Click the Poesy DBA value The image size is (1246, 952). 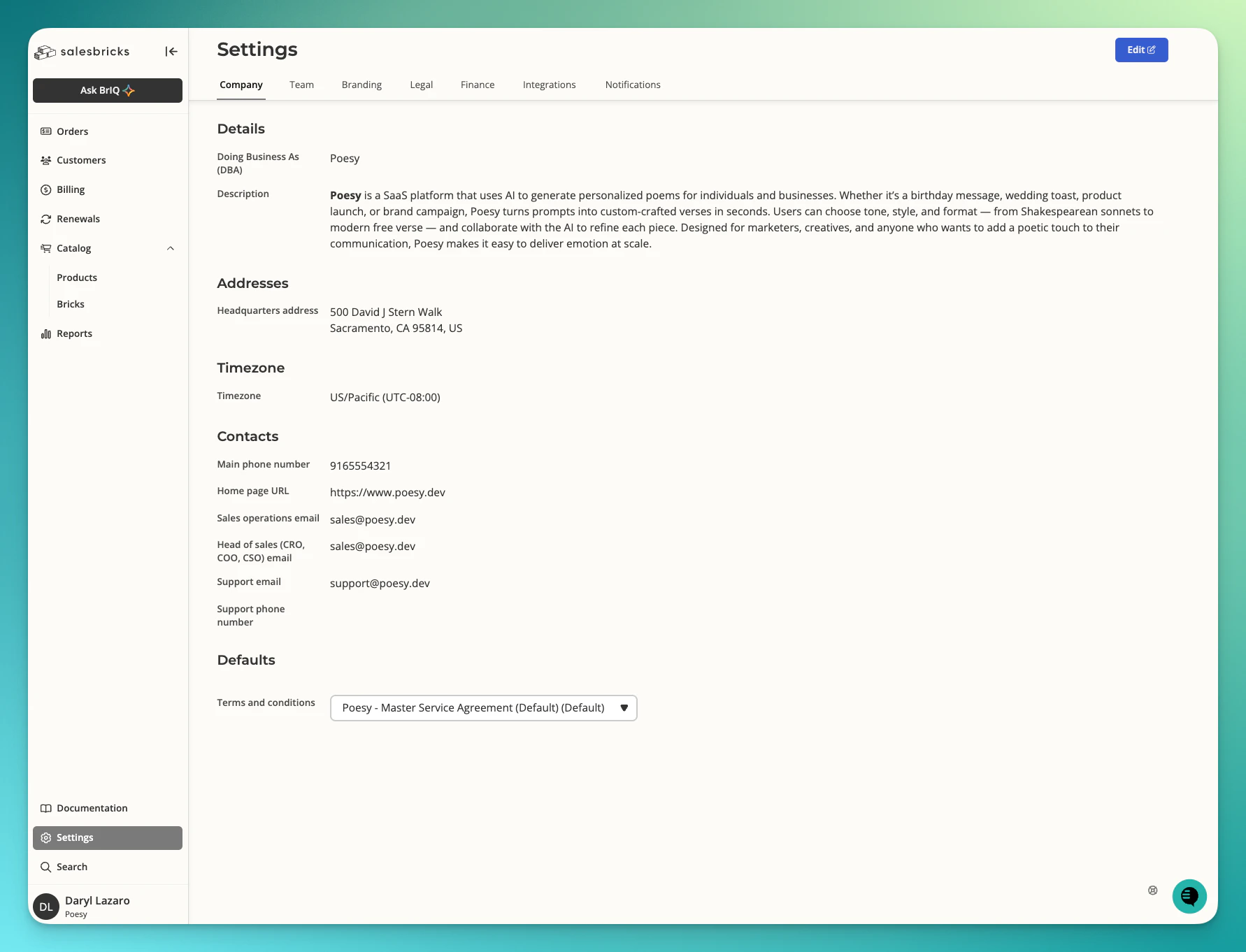coord(345,159)
